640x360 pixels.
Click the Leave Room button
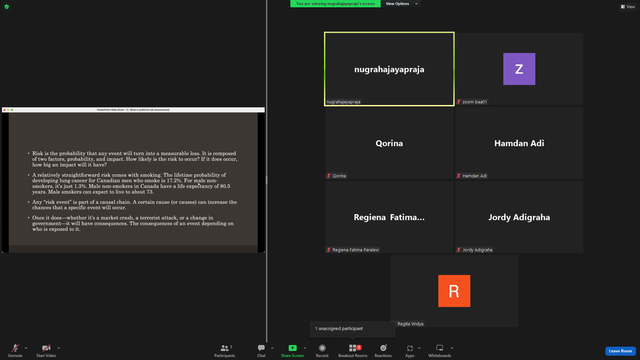620,351
